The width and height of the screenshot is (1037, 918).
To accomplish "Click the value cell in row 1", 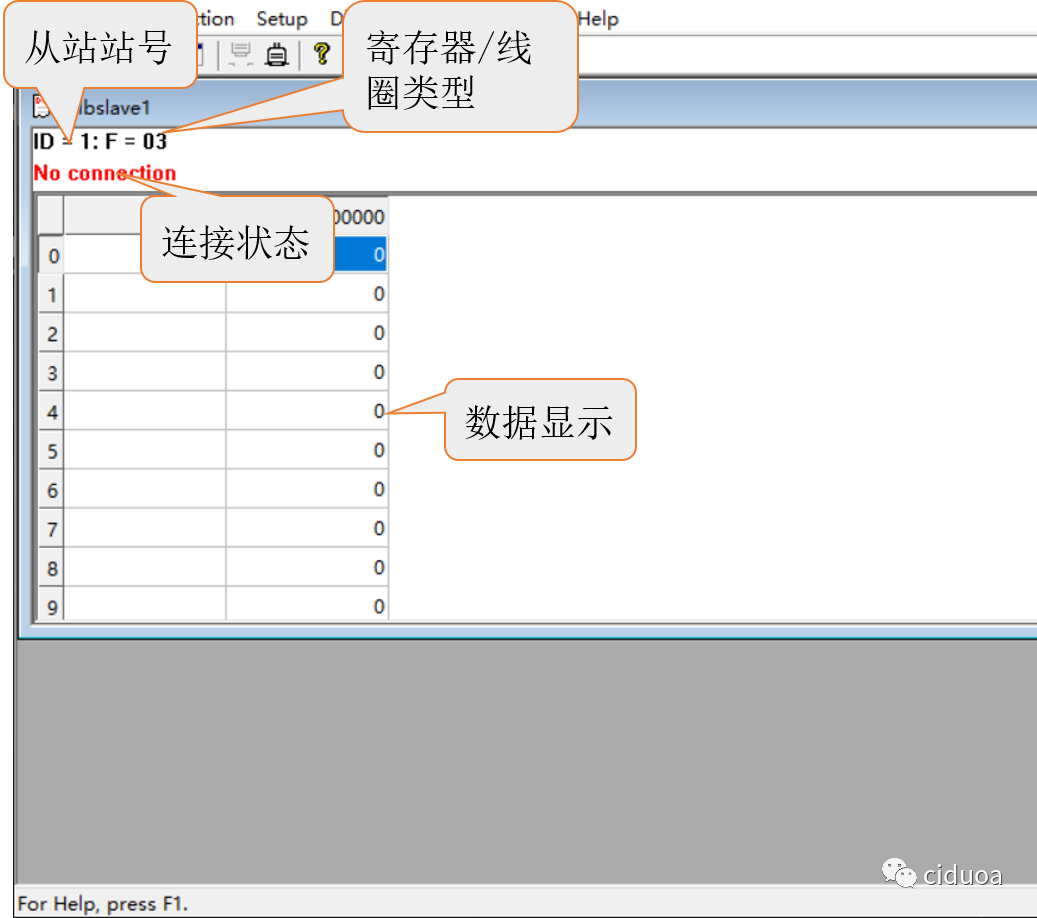I will 307,294.
